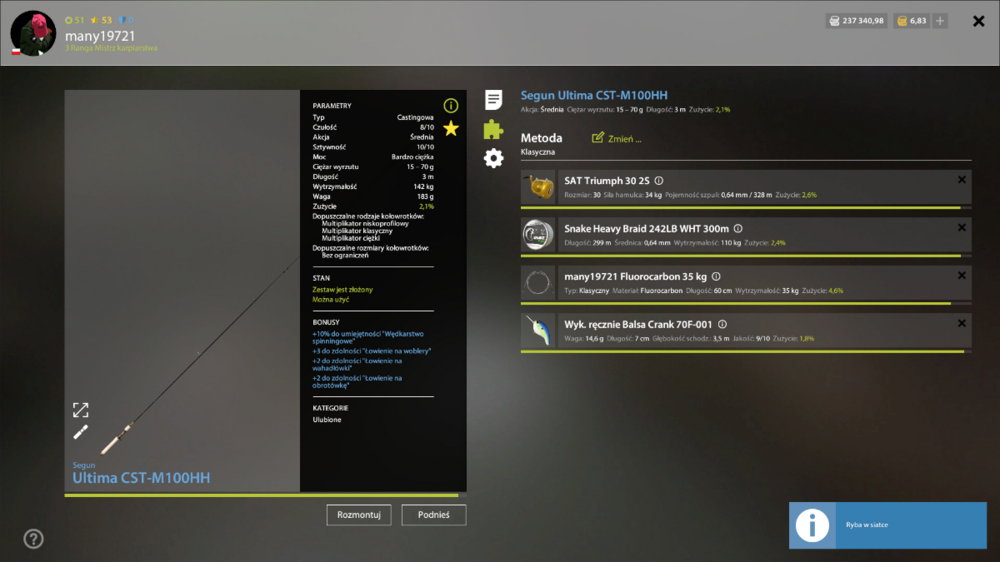Show info for Balsa Crank 70F-001 lure

tap(722, 325)
